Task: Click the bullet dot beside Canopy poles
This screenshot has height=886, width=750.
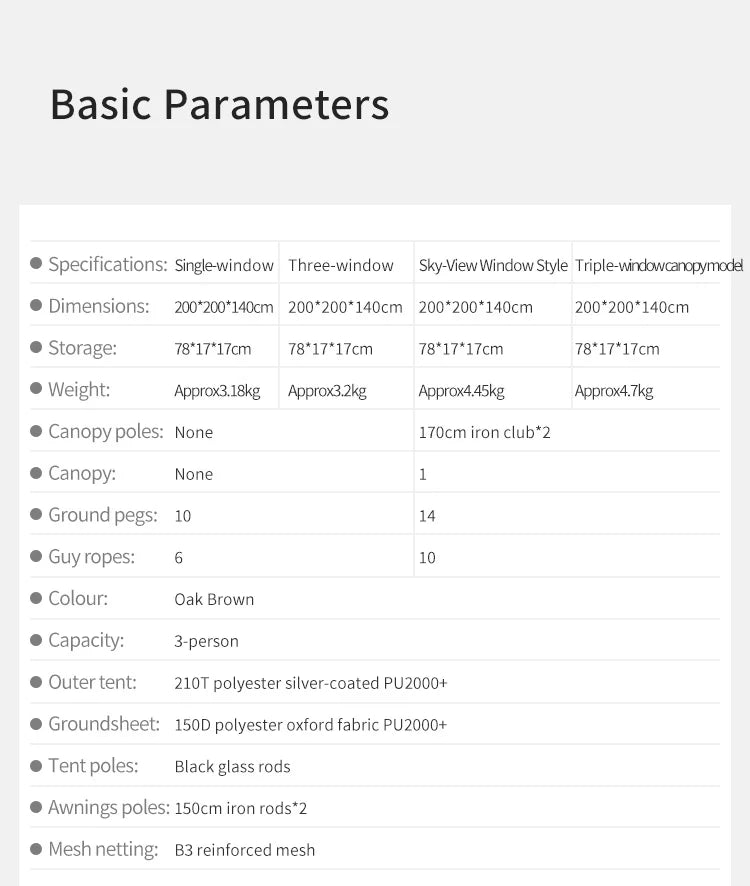Action: click(x=36, y=431)
